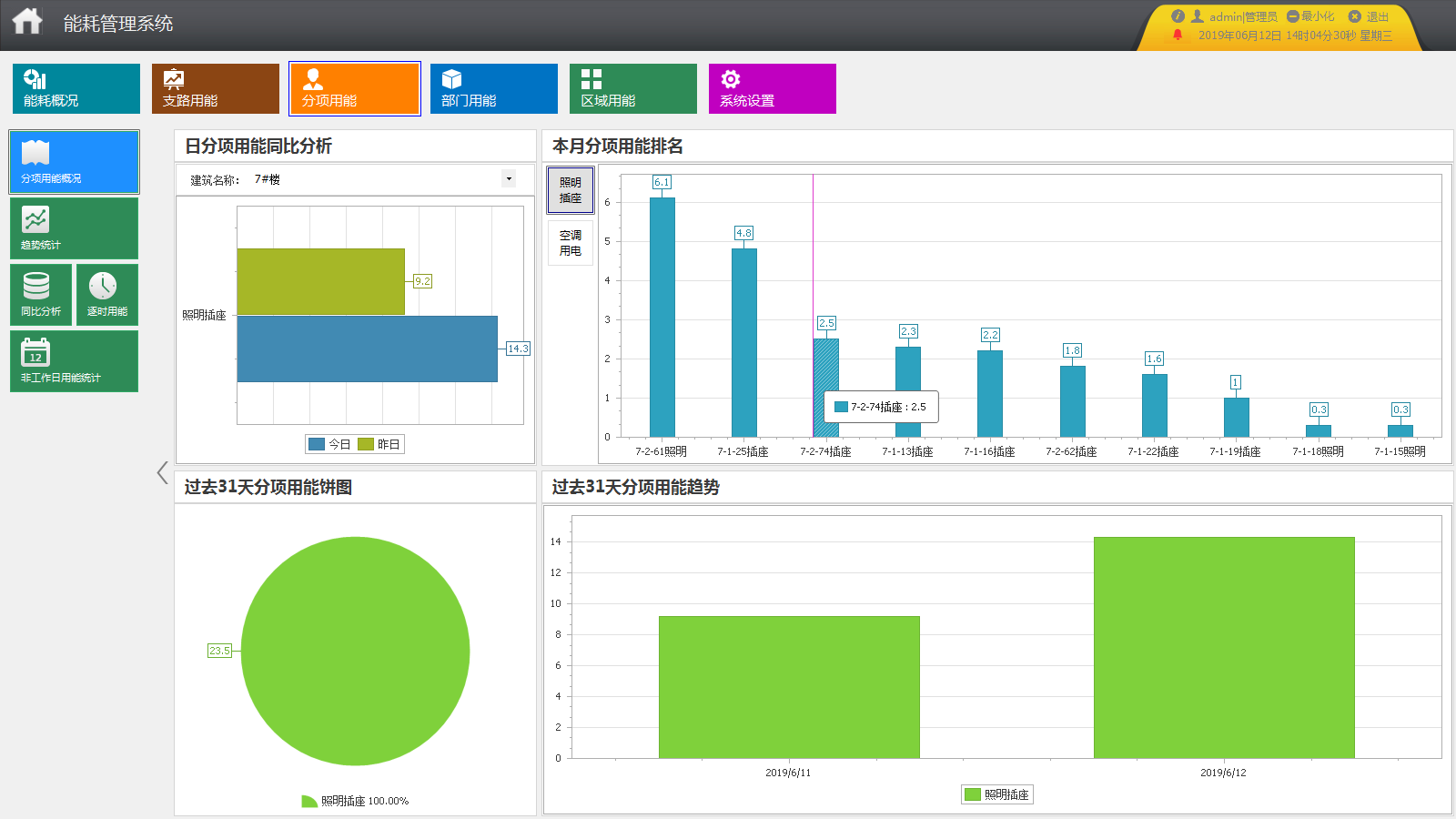The image size is (1456, 819).
Task: Collapse the left sidebar with chevron arrow
Action: click(x=162, y=472)
